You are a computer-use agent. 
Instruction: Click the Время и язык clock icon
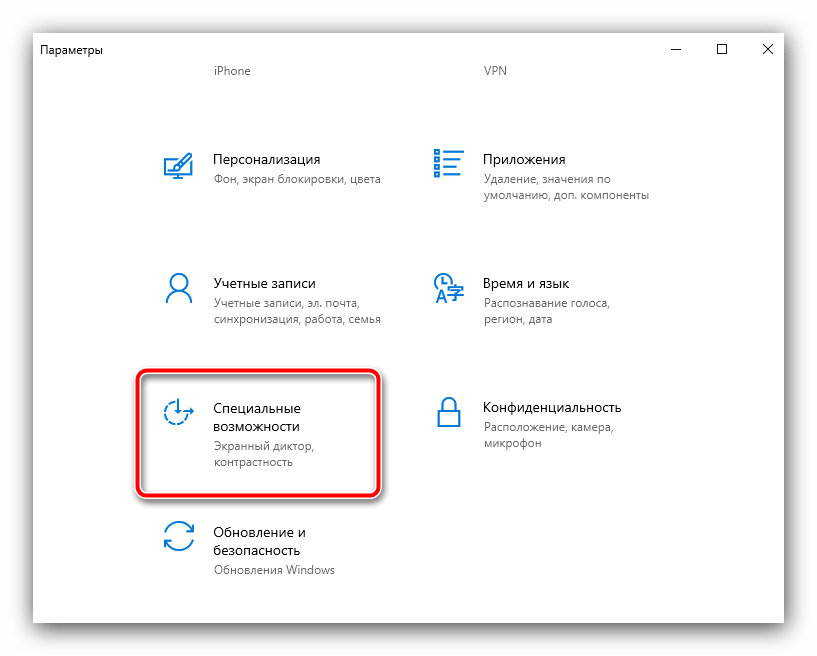pos(449,288)
